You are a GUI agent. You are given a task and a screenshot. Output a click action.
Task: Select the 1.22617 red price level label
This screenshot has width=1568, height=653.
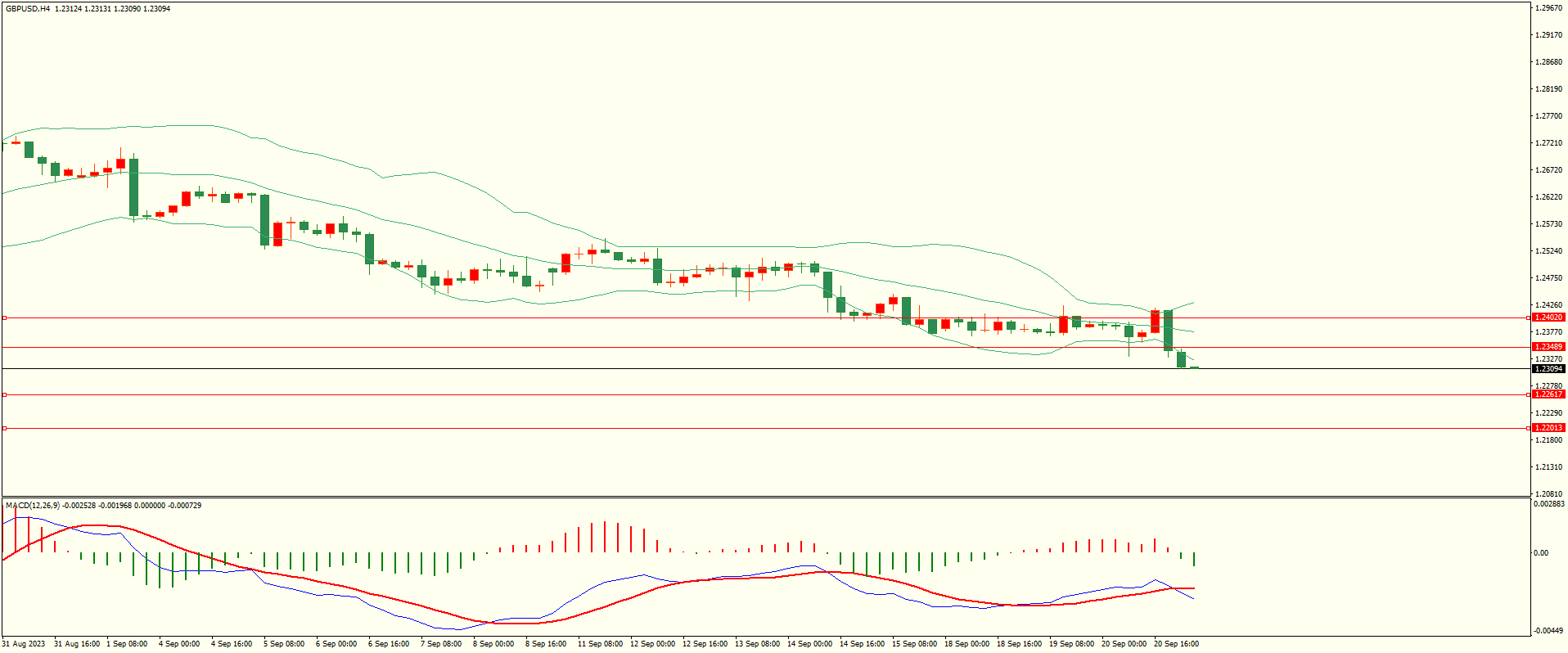(1548, 394)
